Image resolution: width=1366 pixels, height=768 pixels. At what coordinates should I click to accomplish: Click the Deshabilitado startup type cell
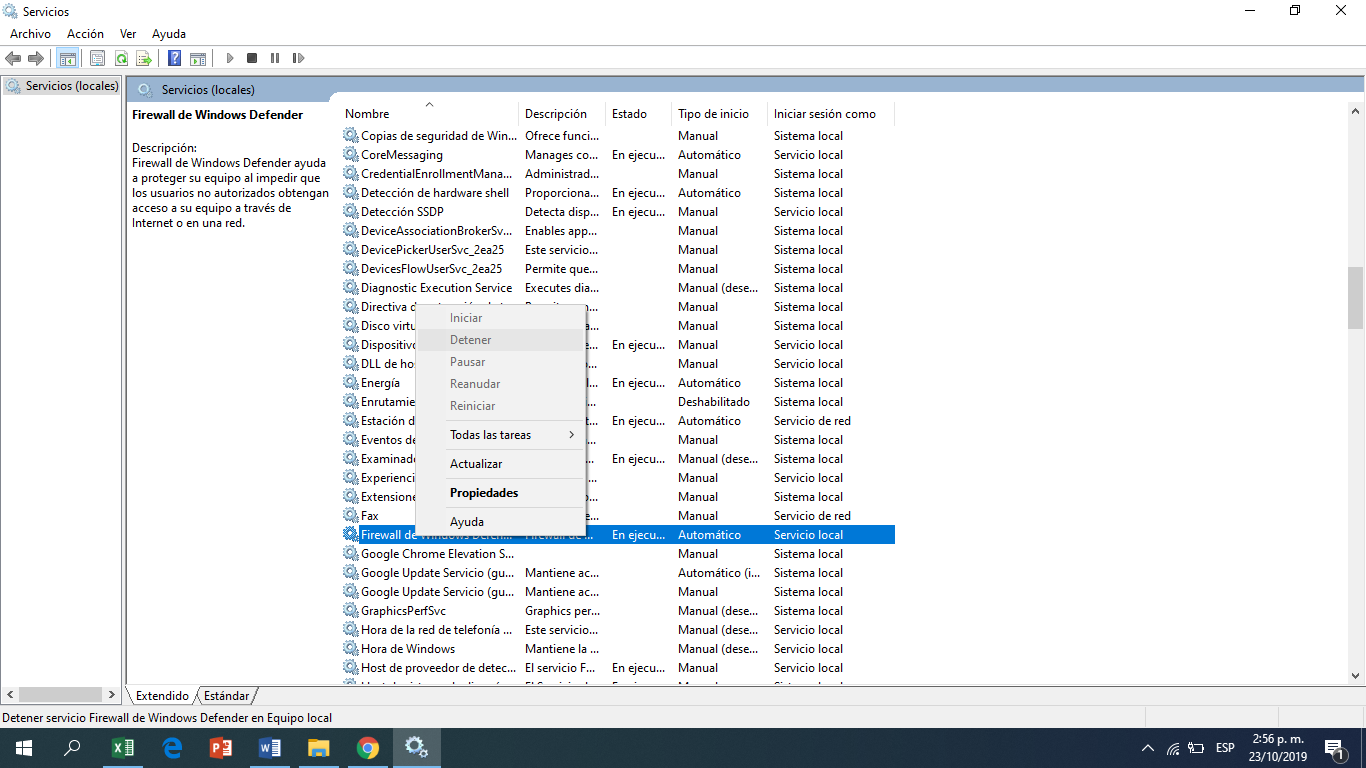(x=714, y=402)
